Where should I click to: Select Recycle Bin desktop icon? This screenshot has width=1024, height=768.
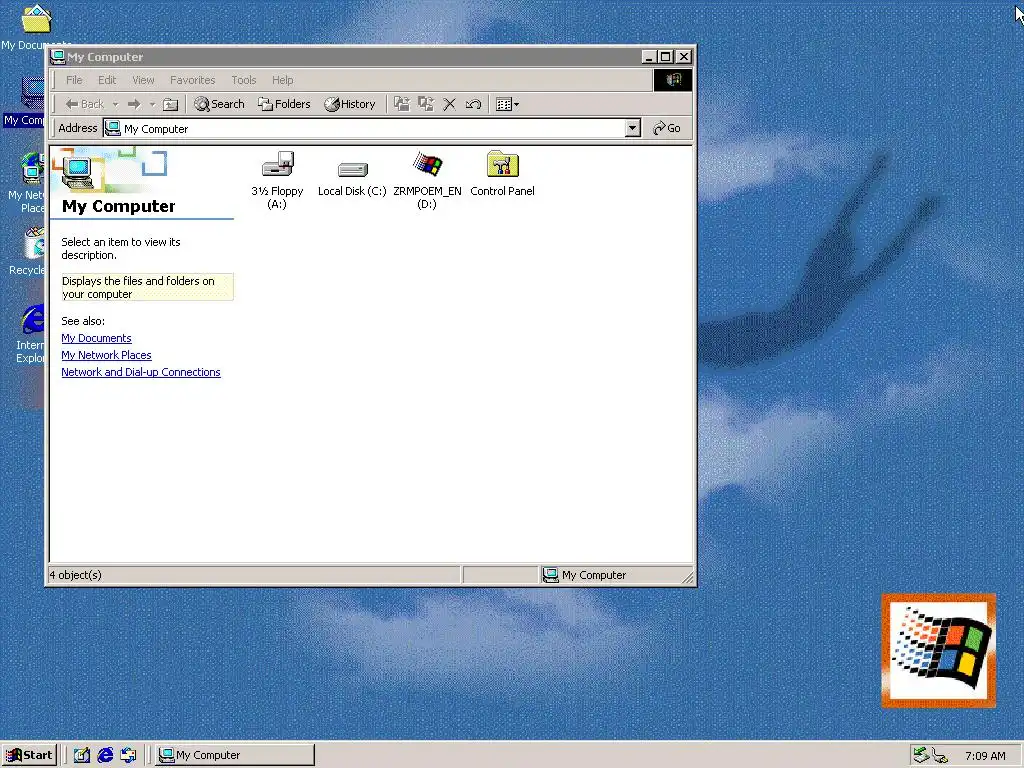(x=25, y=251)
